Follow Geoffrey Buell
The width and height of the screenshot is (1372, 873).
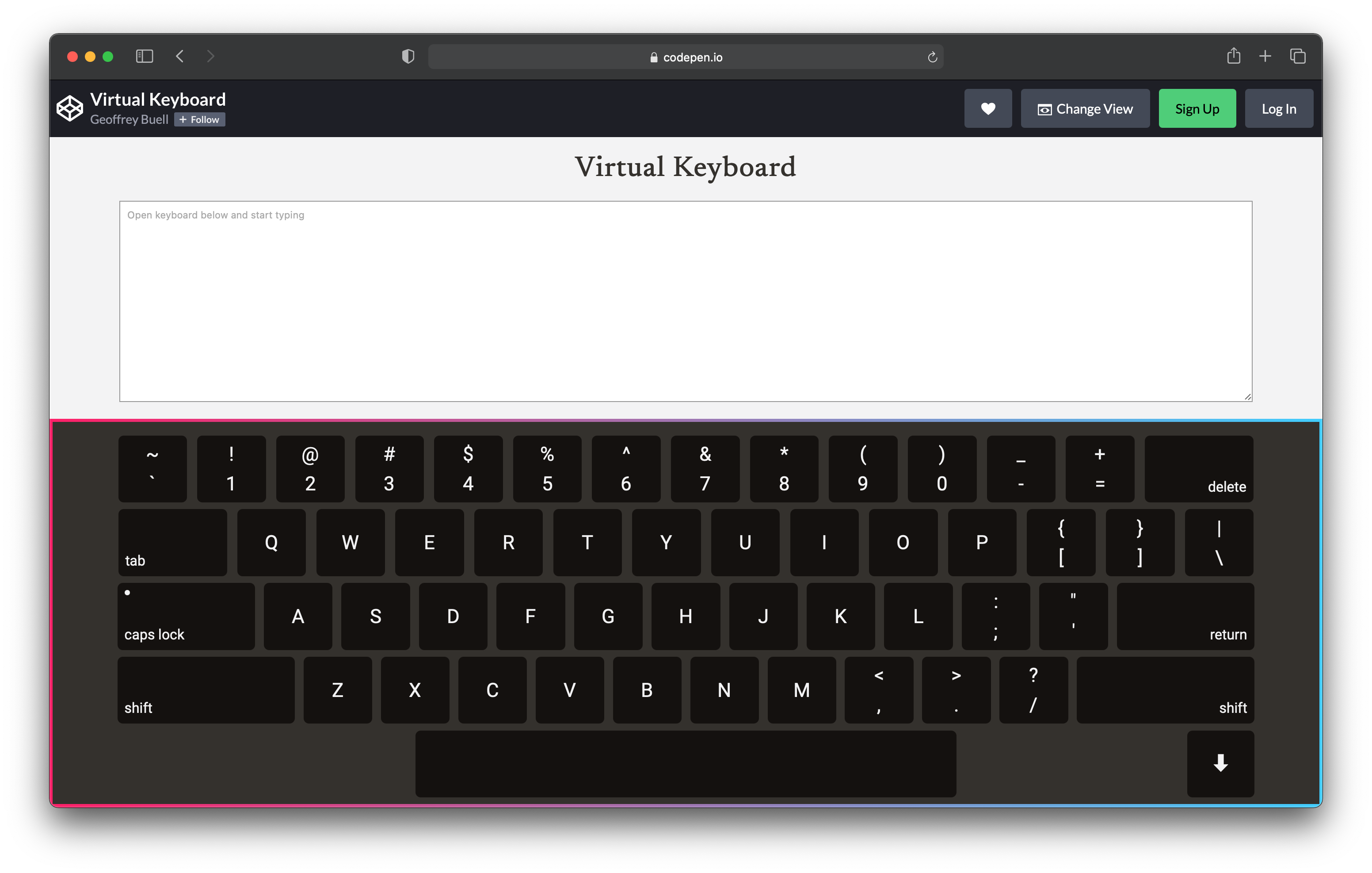(x=199, y=120)
